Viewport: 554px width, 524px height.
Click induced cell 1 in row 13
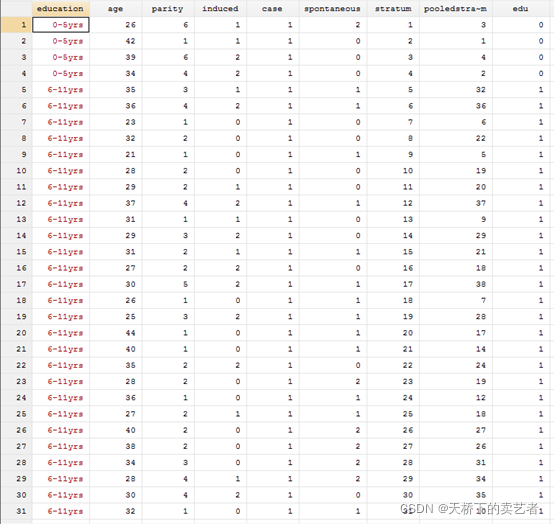click(220, 219)
